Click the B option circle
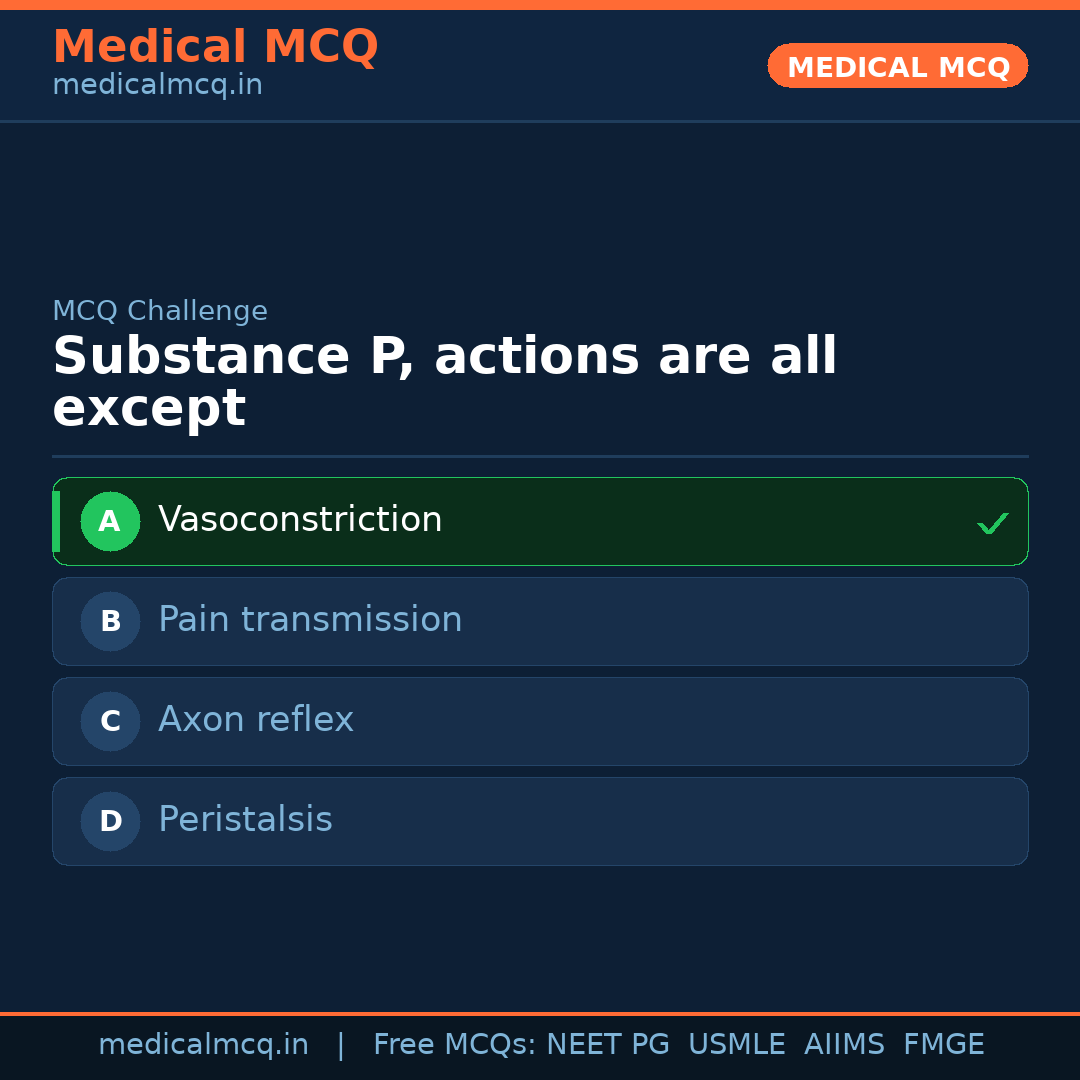Image resolution: width=1080 pixels, height=1080 pixels. (x=110, y=621)
